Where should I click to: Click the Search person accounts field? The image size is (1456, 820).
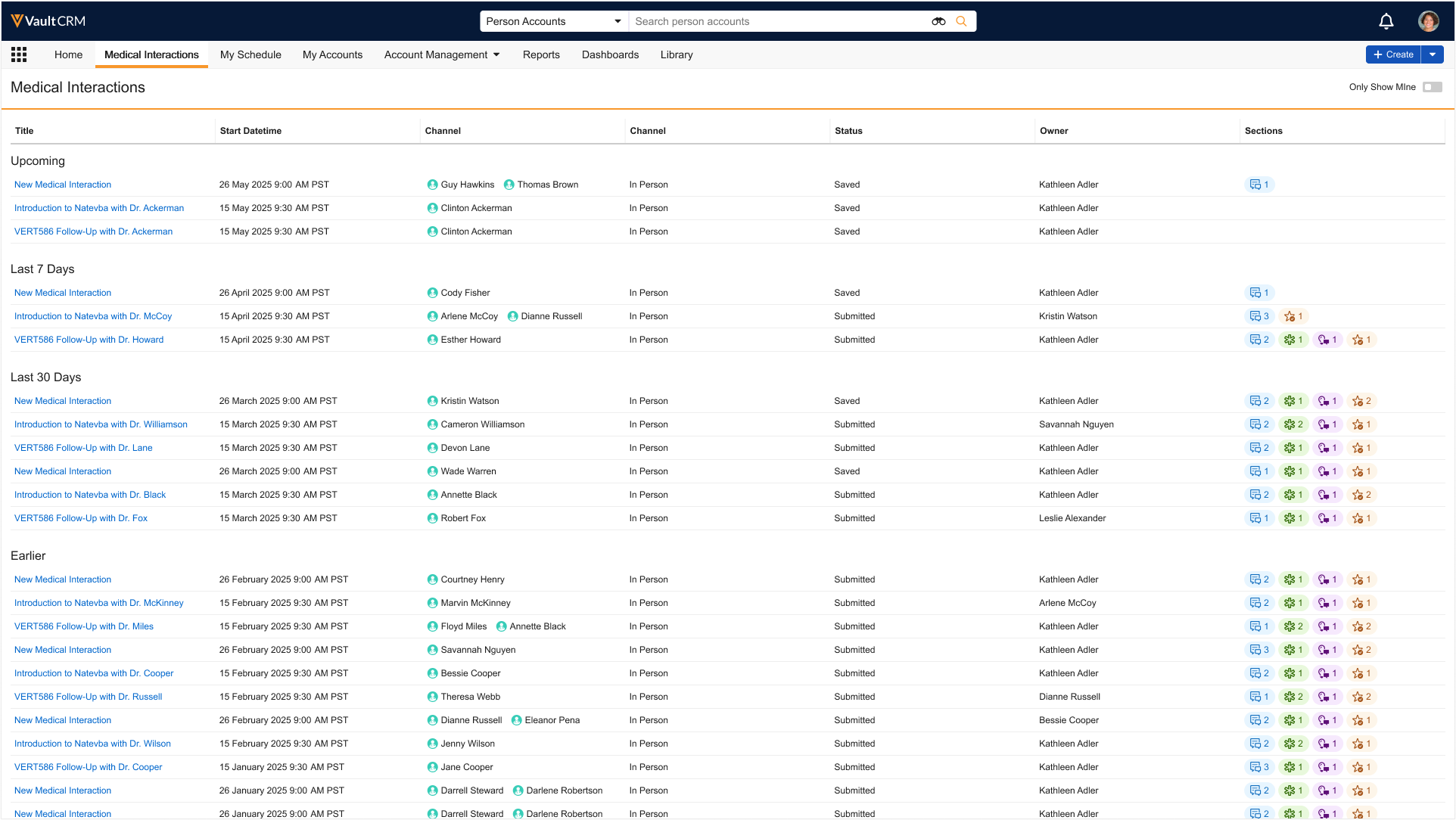pos(779,21)
